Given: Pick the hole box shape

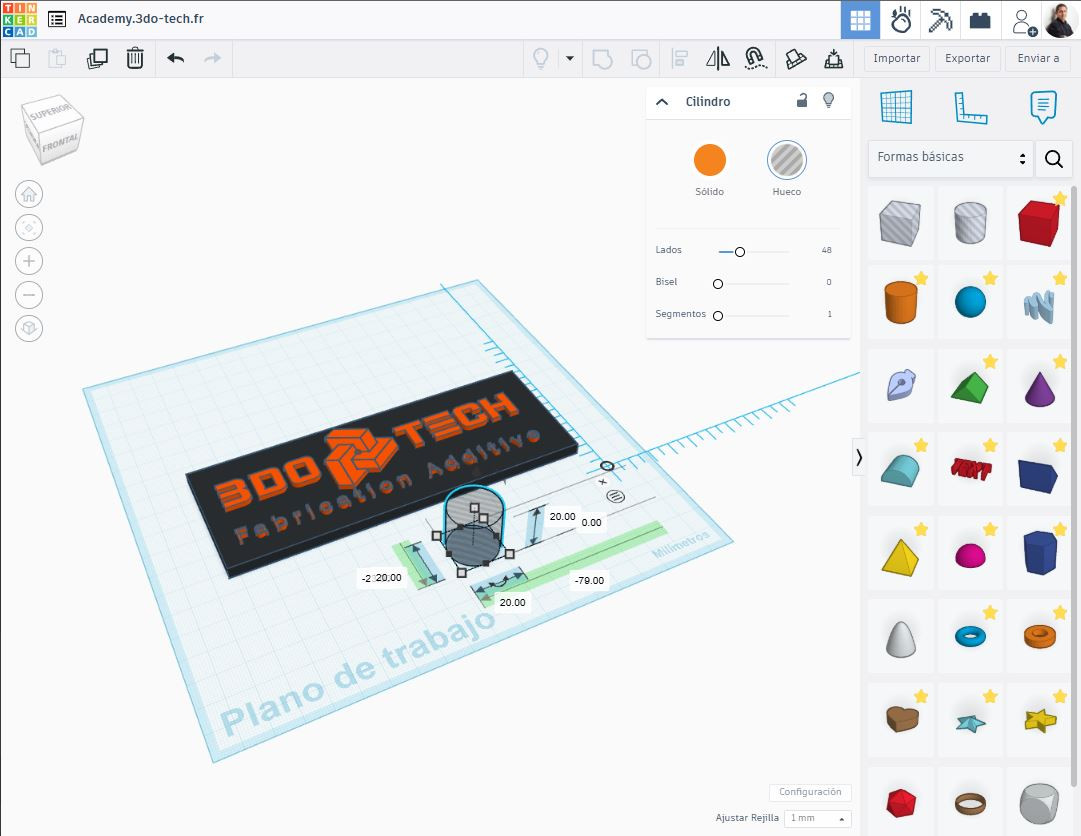Looking at the screenshot, I should [900, 223].
